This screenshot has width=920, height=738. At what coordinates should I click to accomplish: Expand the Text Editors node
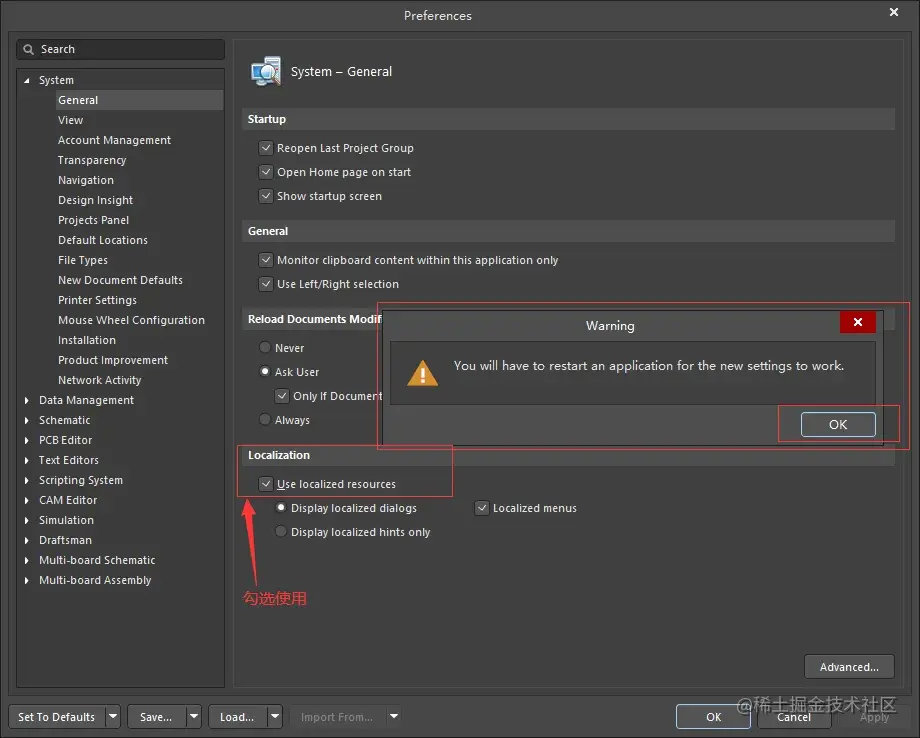click(26, 460)
